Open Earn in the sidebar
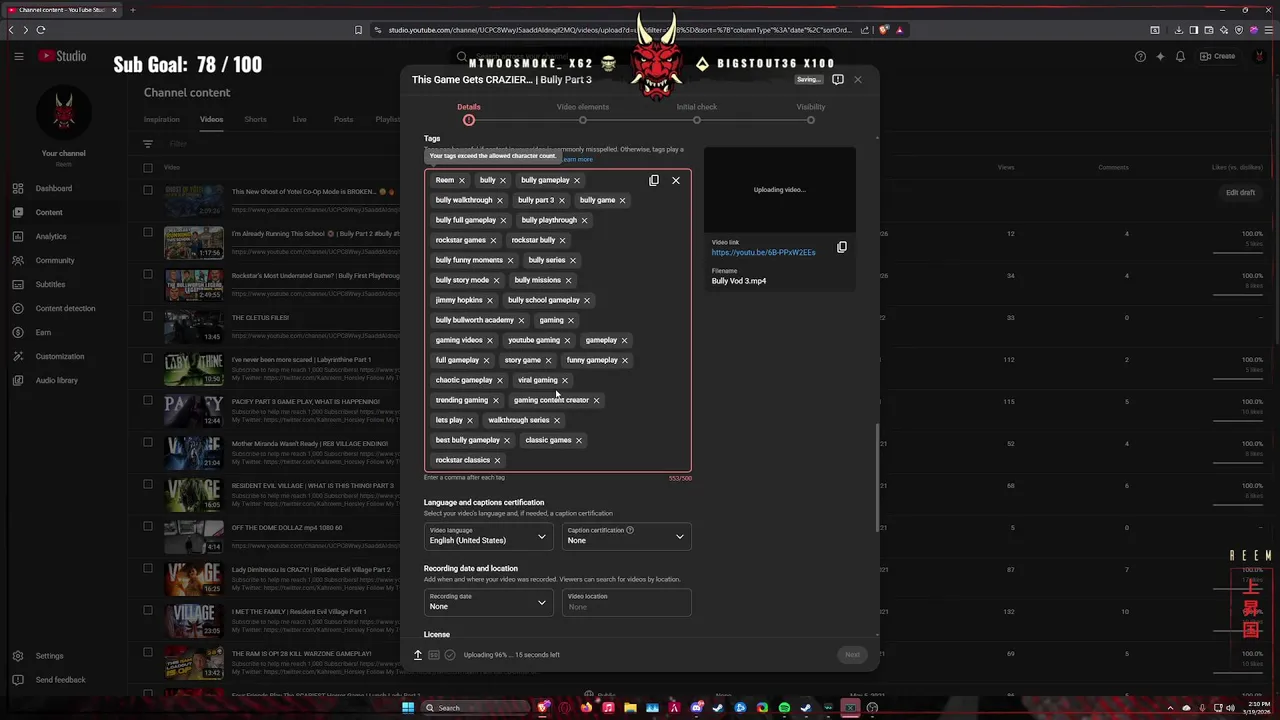The height and width of the screenshot is (720, 1280). 64,332
